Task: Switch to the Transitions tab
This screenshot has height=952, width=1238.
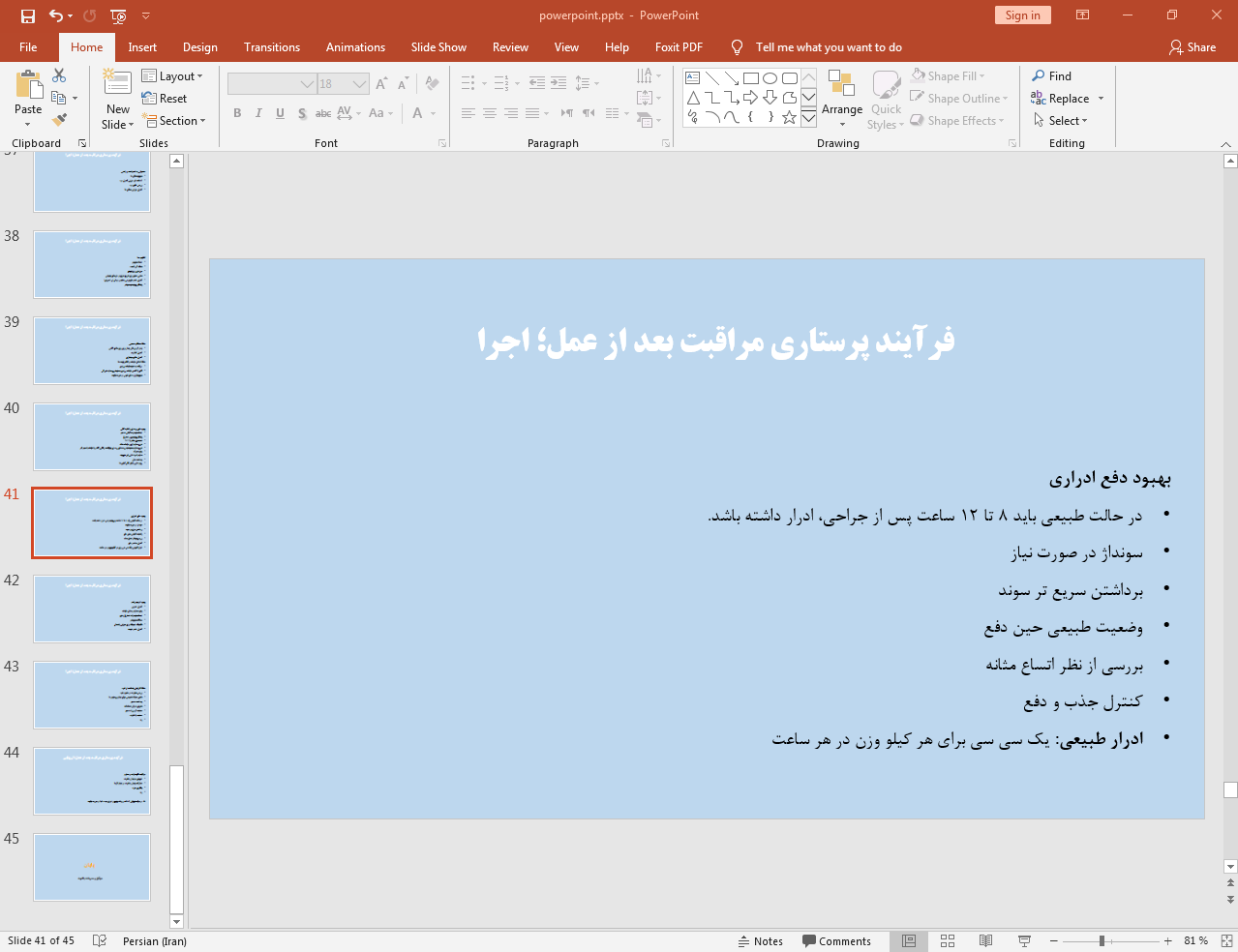Action: tap(272, 46)
